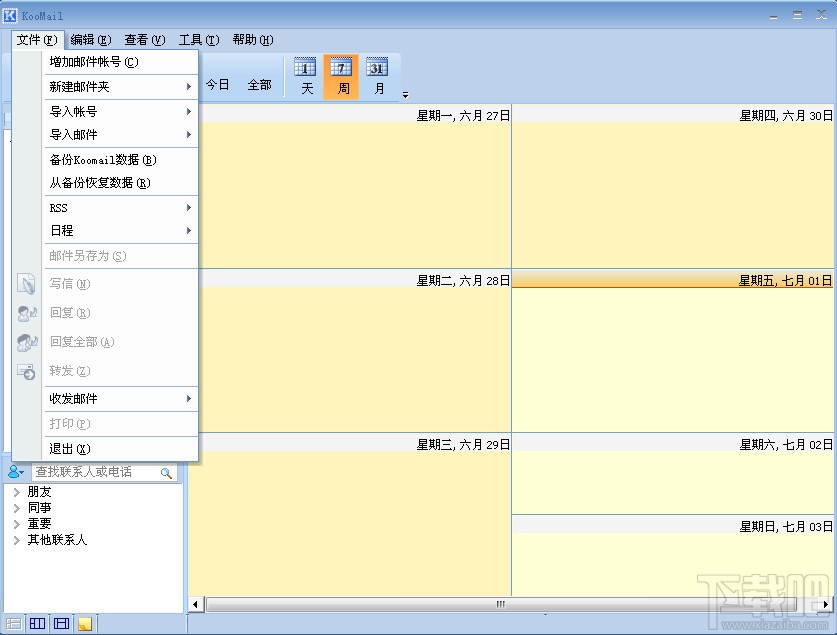Screen dimensions: 837x635
Task: Click the 今日 (Today) button
Action: tap(216, 85)
